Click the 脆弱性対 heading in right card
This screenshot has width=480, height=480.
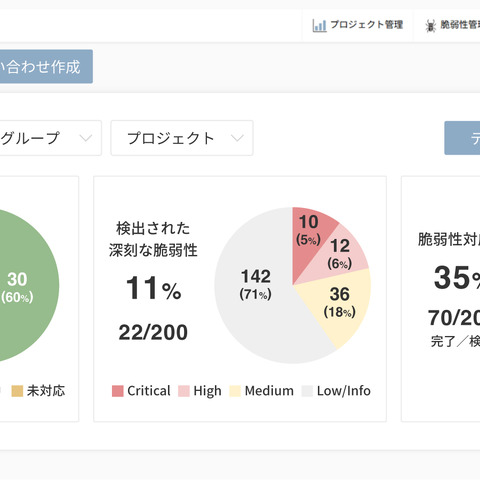[x=449, y=239]
